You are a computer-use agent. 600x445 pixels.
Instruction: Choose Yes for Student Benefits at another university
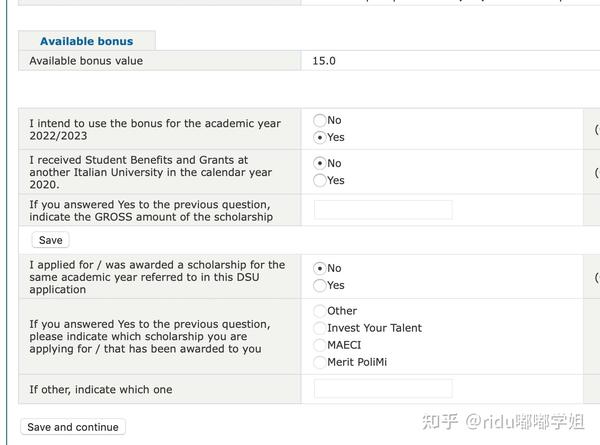pos(320,180)
